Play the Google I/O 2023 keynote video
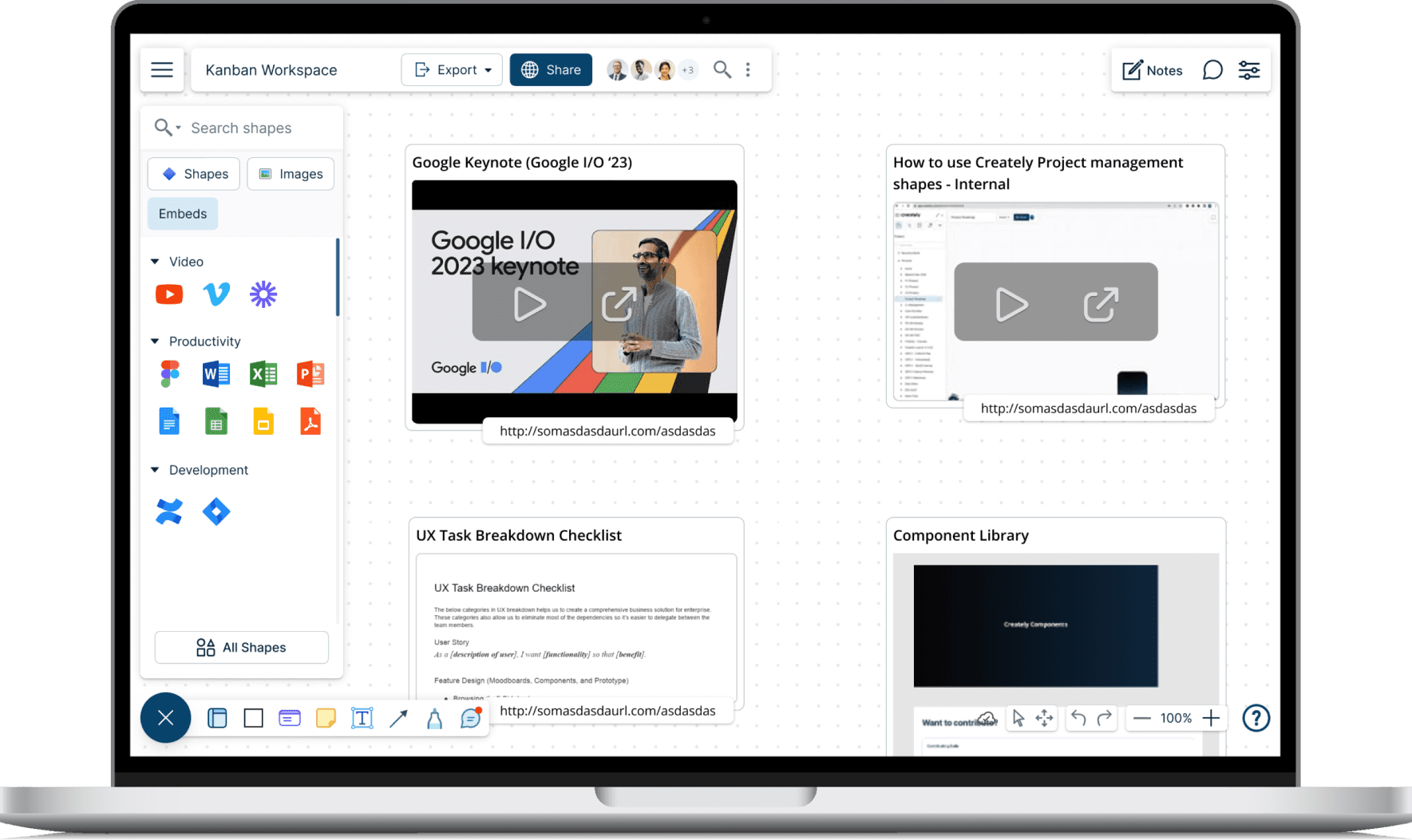1412x840 pixels. click(x=529, y=304)
